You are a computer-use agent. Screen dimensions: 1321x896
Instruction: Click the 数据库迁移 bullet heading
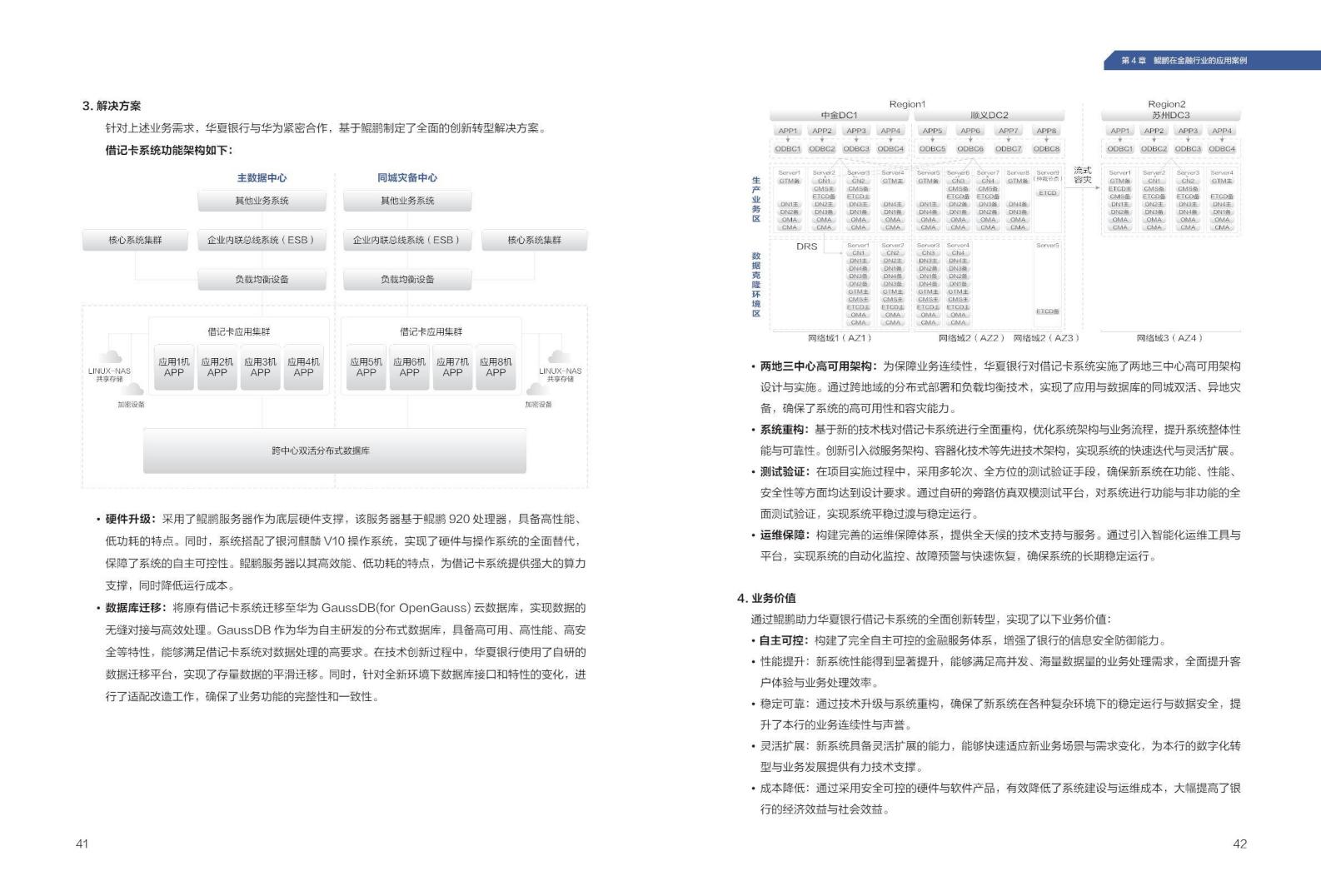click(x=136, y=608)
